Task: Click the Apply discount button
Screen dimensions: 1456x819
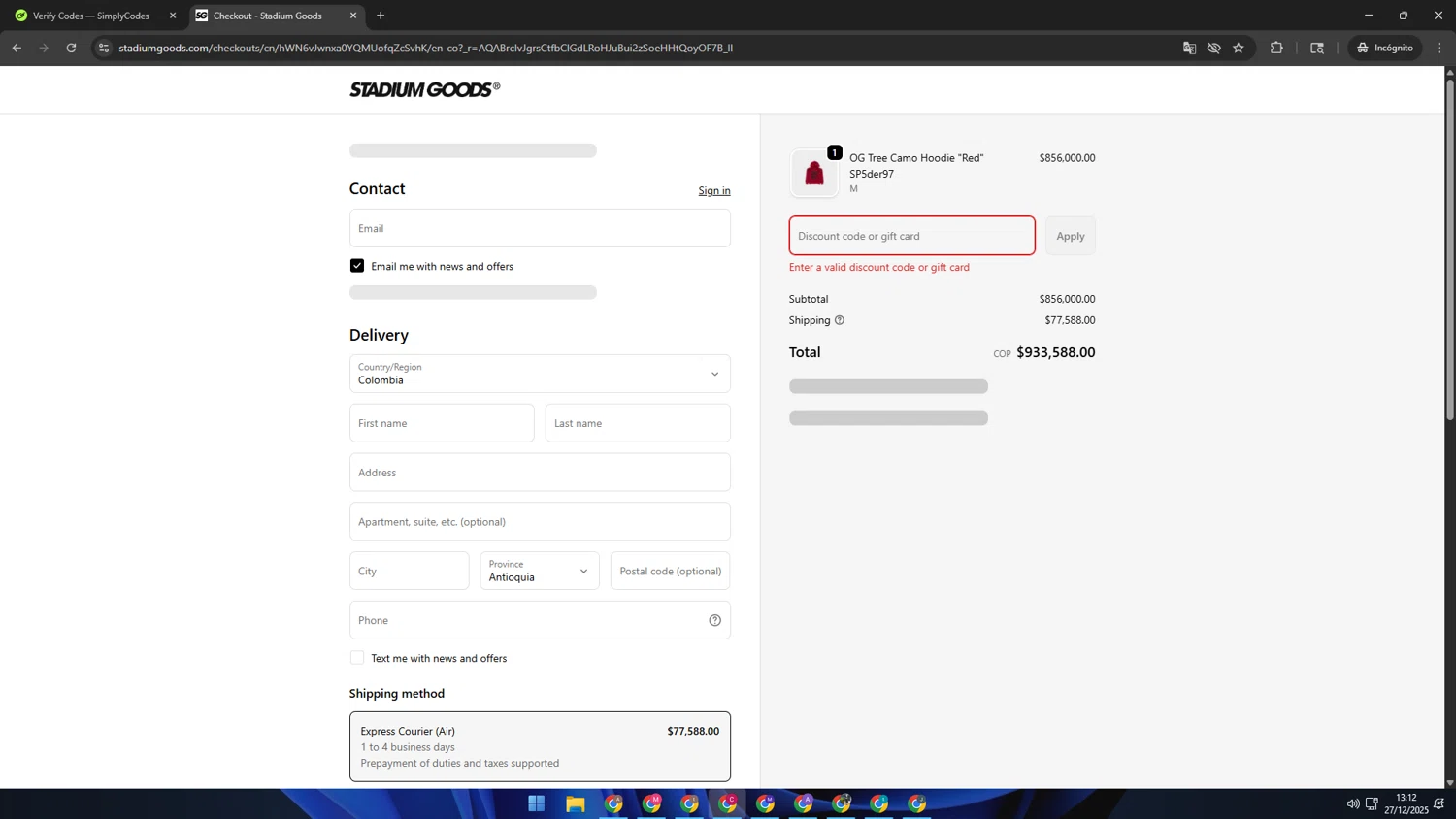Action: pyautogui.click(x=1071, y=236)
